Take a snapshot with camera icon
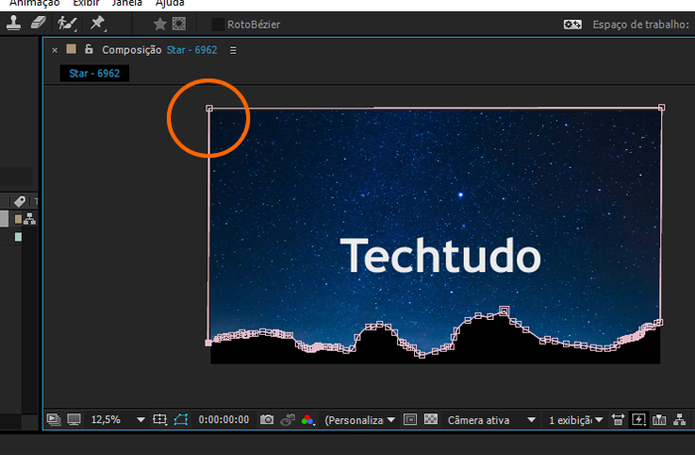This screenshot has height=455, width=695. point(267,419)
